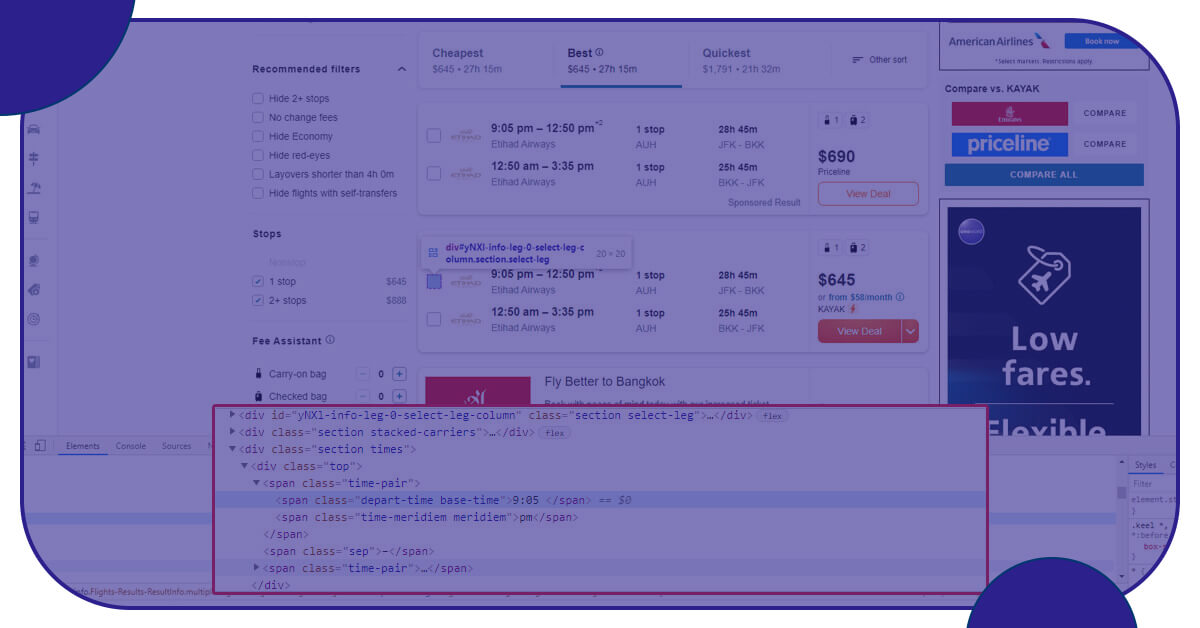Uncheck the 1 stop filter
Viewport: 1200px width, 628px height.
[258, 282]
